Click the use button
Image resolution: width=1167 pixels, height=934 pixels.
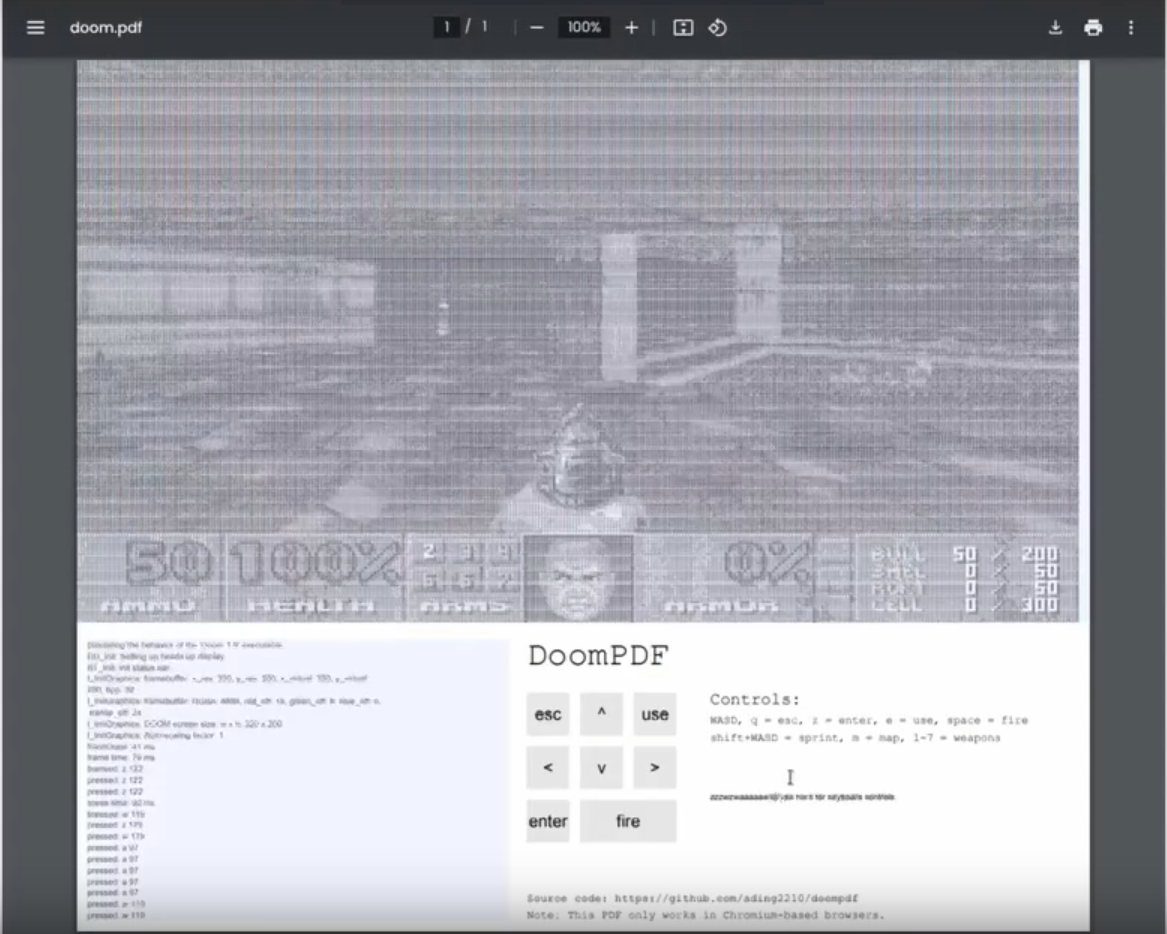(x=655, y=714)
